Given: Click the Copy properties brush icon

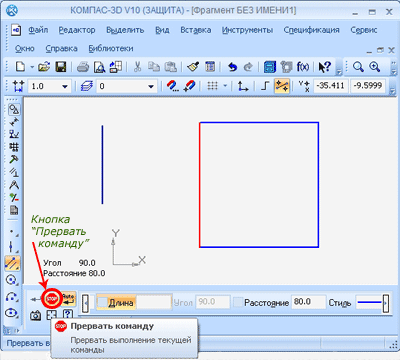Looking at the screenshot, I should tap(193, 67).
